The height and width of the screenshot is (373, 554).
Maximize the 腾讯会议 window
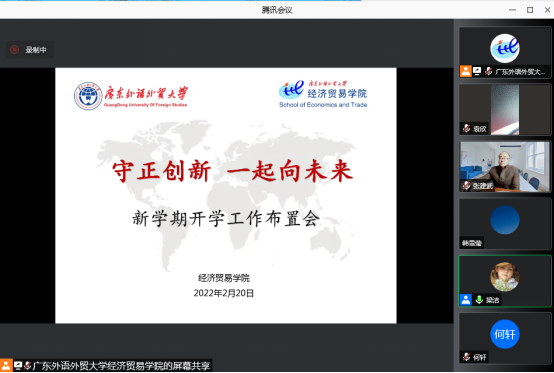click(x=530, y=10)
